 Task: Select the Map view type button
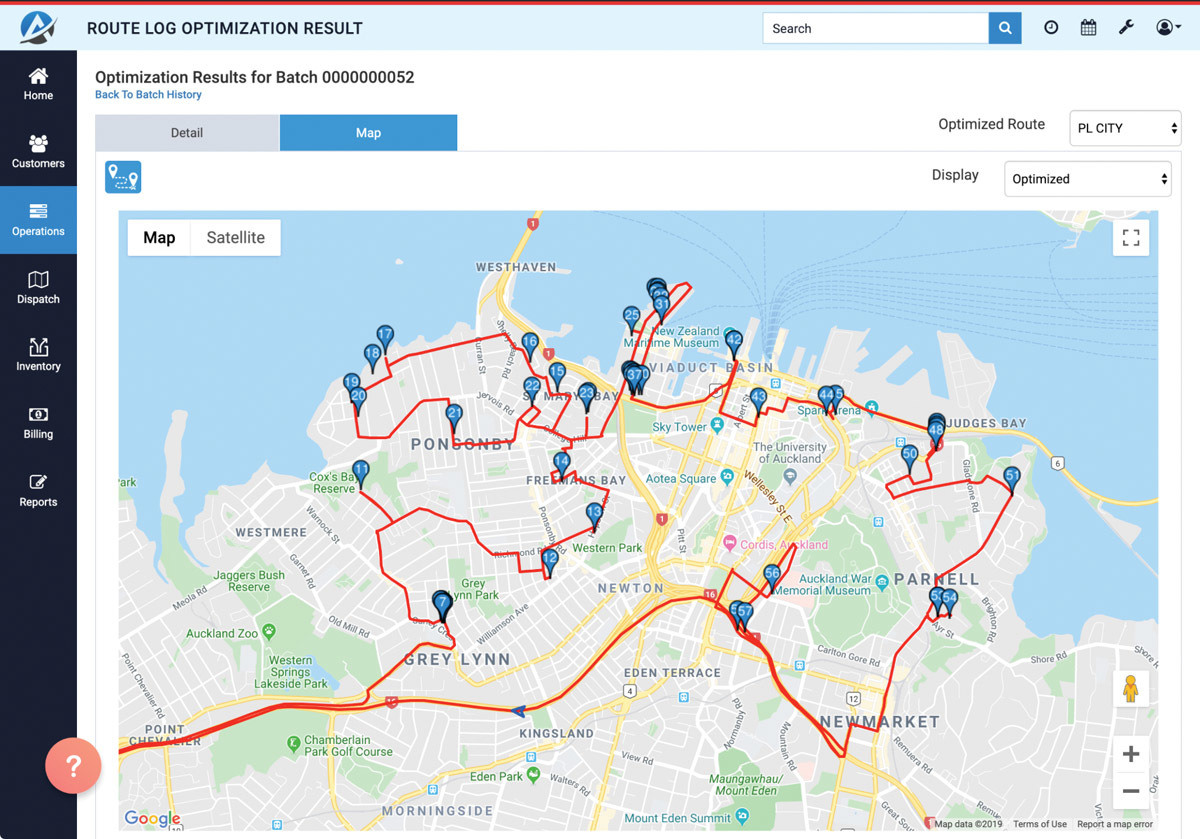[159, 238]
